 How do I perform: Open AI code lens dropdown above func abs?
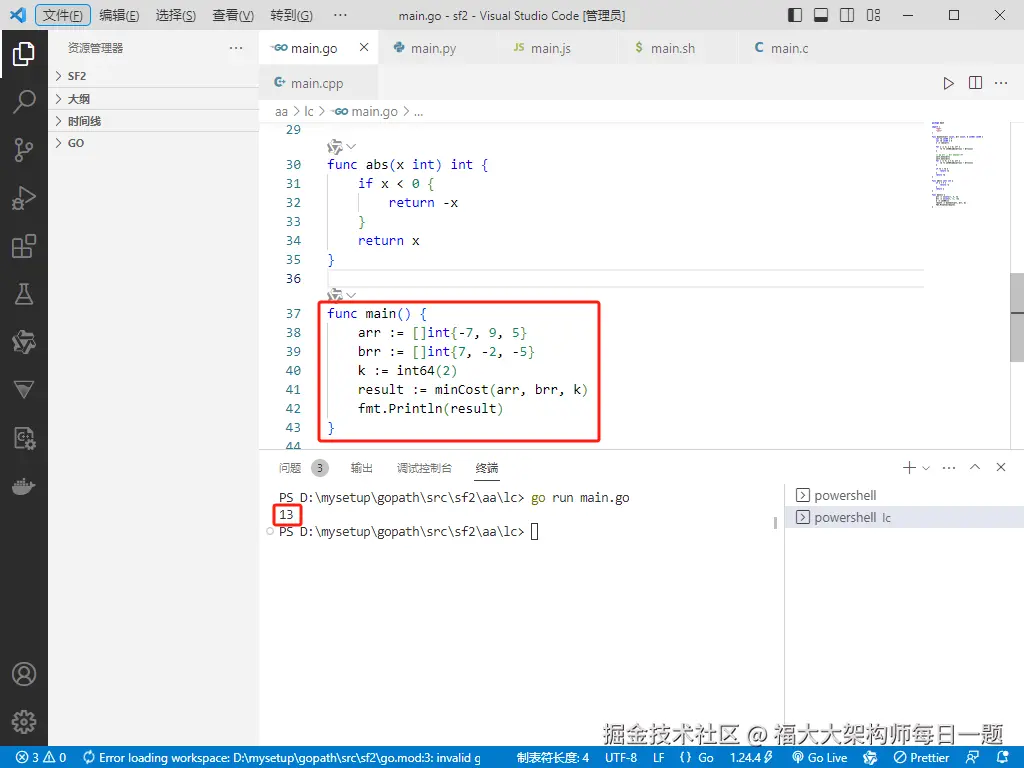pyautogui.click(x=342, y=146)
